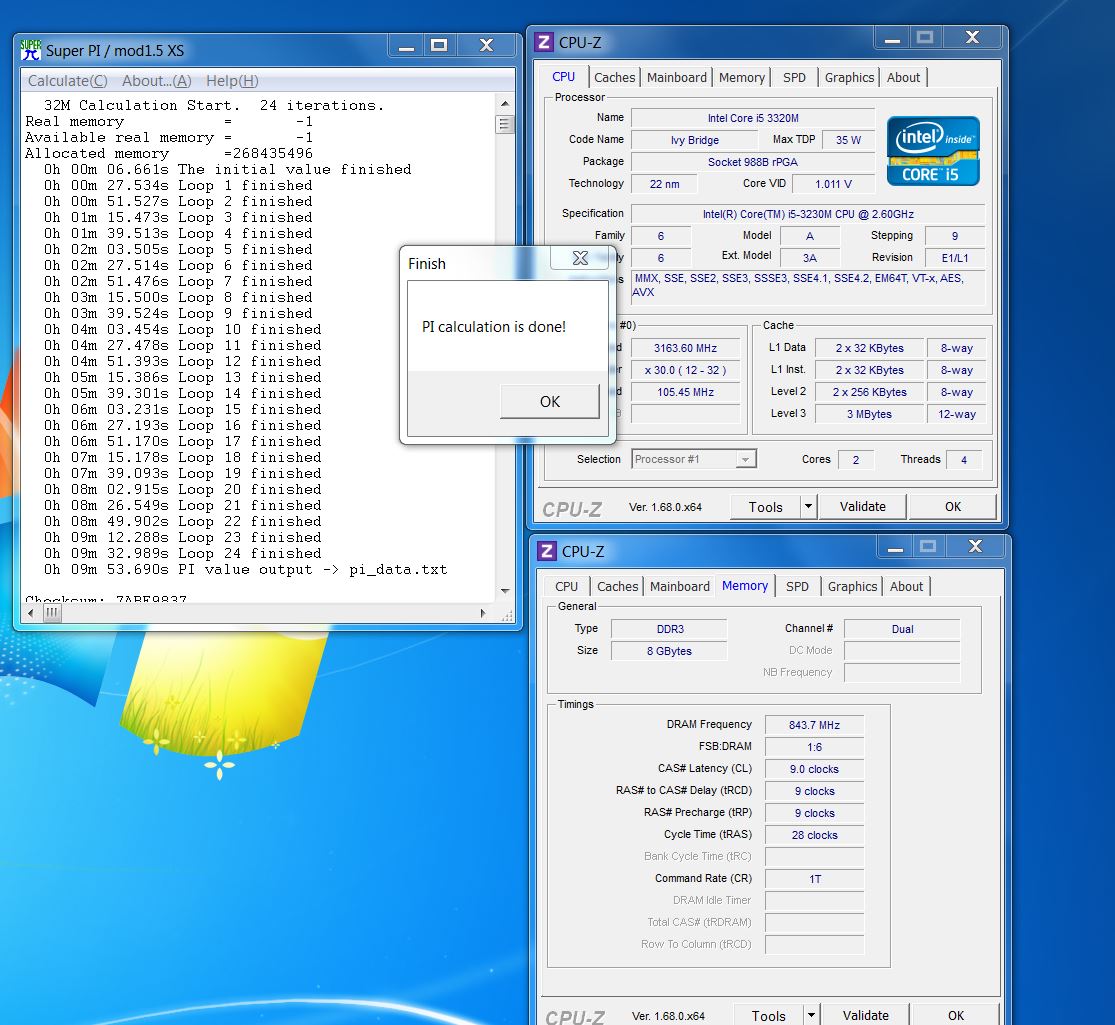
Task: Open Mainboard tab in lower CPU-Z window
Action: point(679,587)
